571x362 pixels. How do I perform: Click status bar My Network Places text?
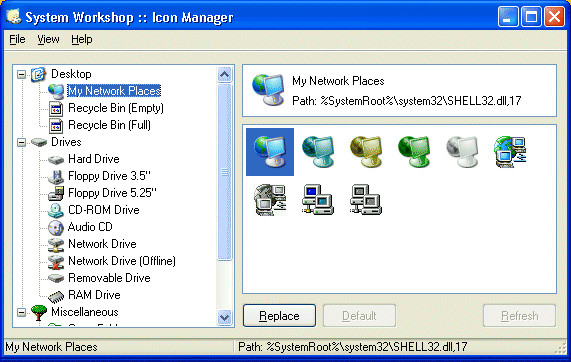click(x=51, y=347)
